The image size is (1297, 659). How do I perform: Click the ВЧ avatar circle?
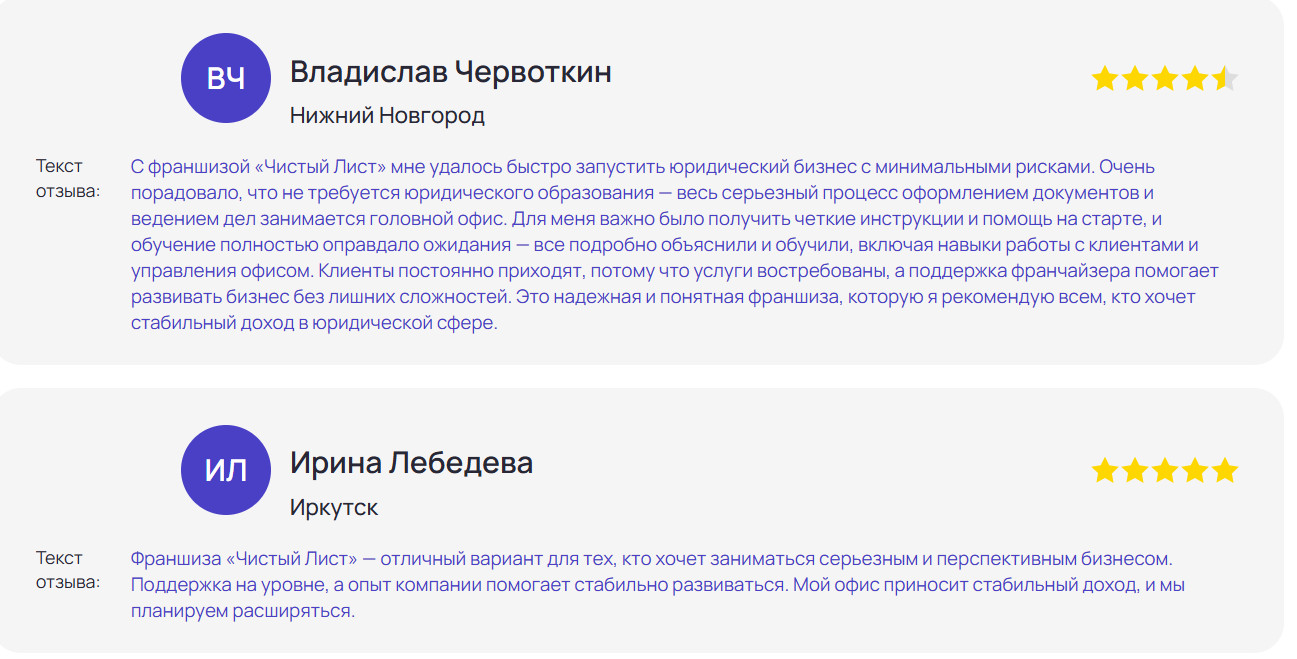pyautogui.click(x=226, y=79)
